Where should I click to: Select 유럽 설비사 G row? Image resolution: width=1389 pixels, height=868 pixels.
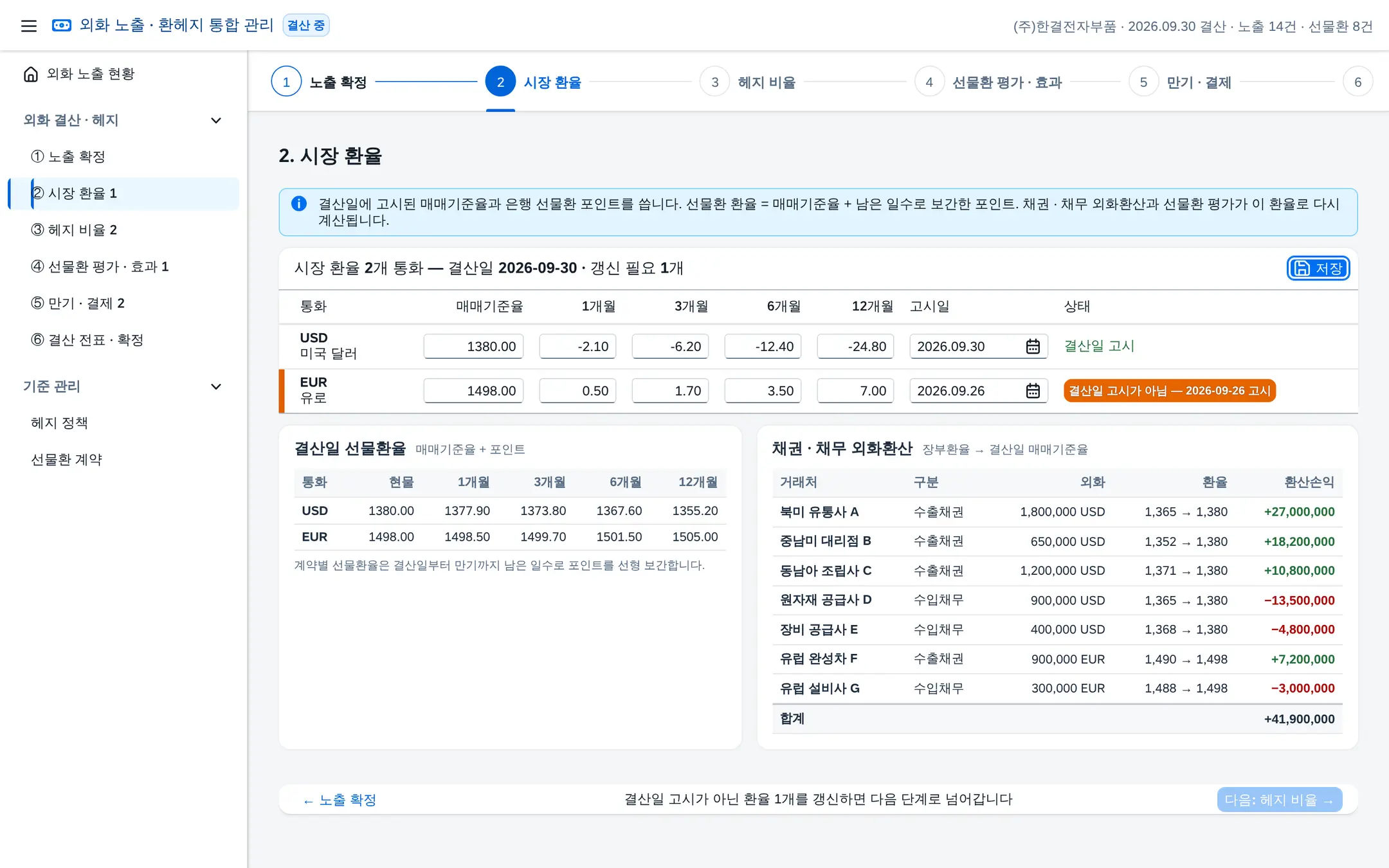click(1057, 689)
